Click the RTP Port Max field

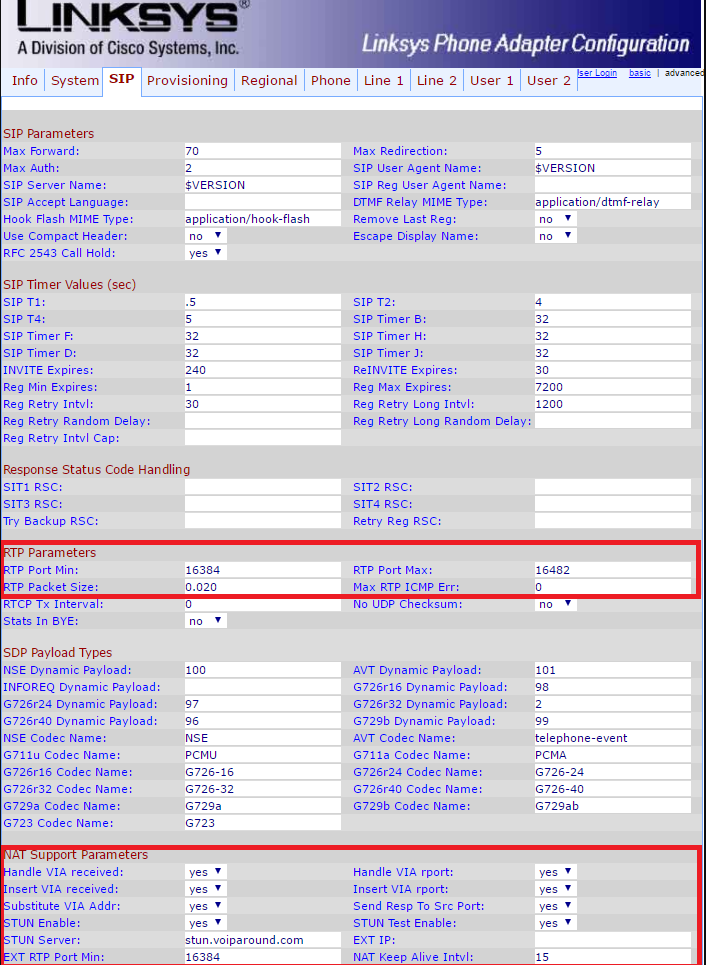[x=613, y=570]
